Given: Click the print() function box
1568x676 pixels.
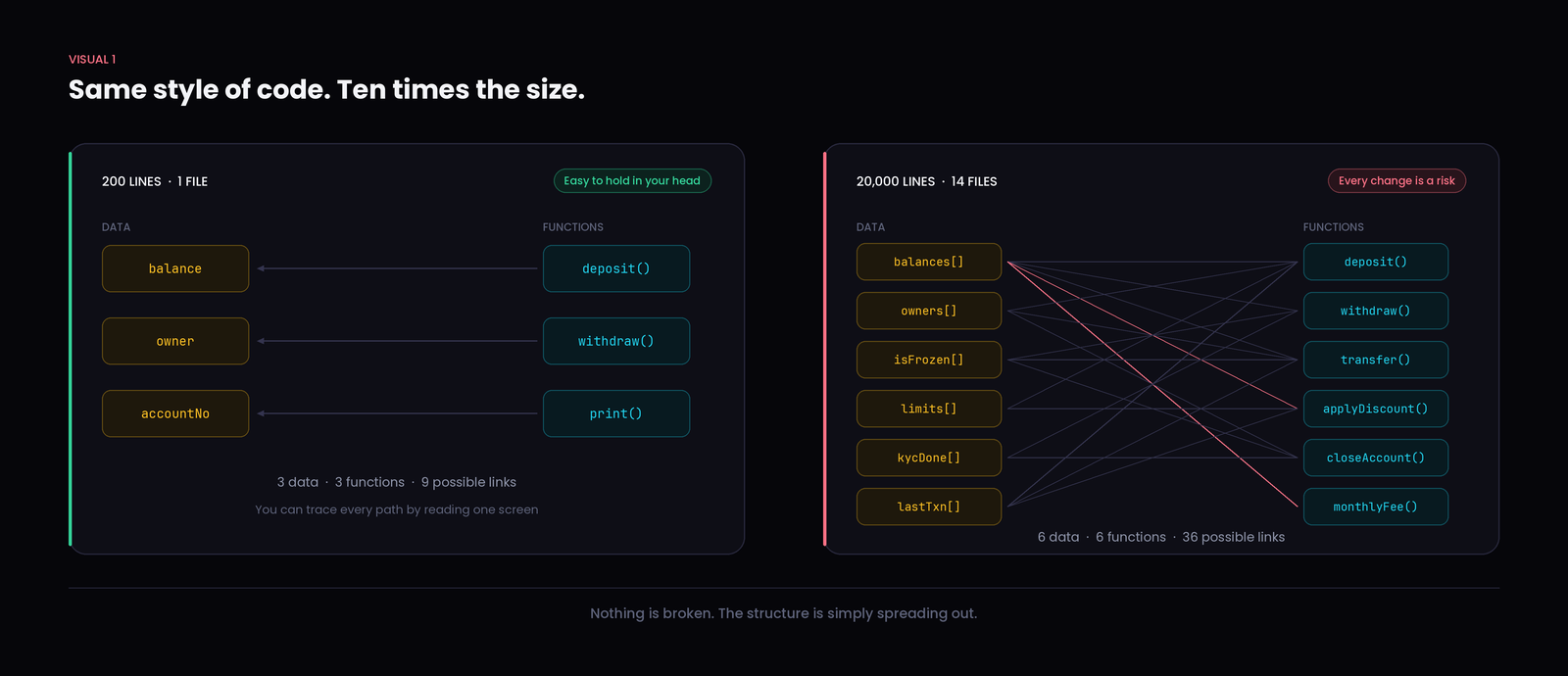Looking at the screenshot, I should [x=616, y=413].
